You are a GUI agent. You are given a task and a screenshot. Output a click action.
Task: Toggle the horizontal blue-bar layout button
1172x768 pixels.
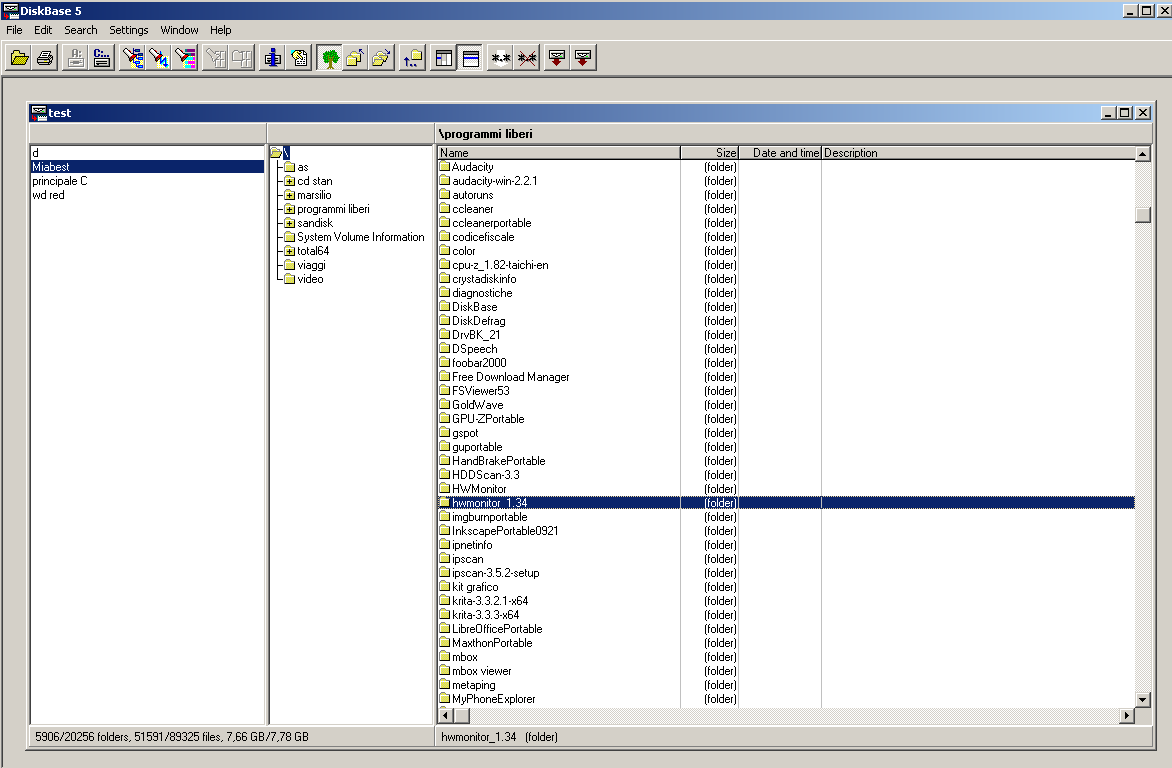tap(470, 58)
